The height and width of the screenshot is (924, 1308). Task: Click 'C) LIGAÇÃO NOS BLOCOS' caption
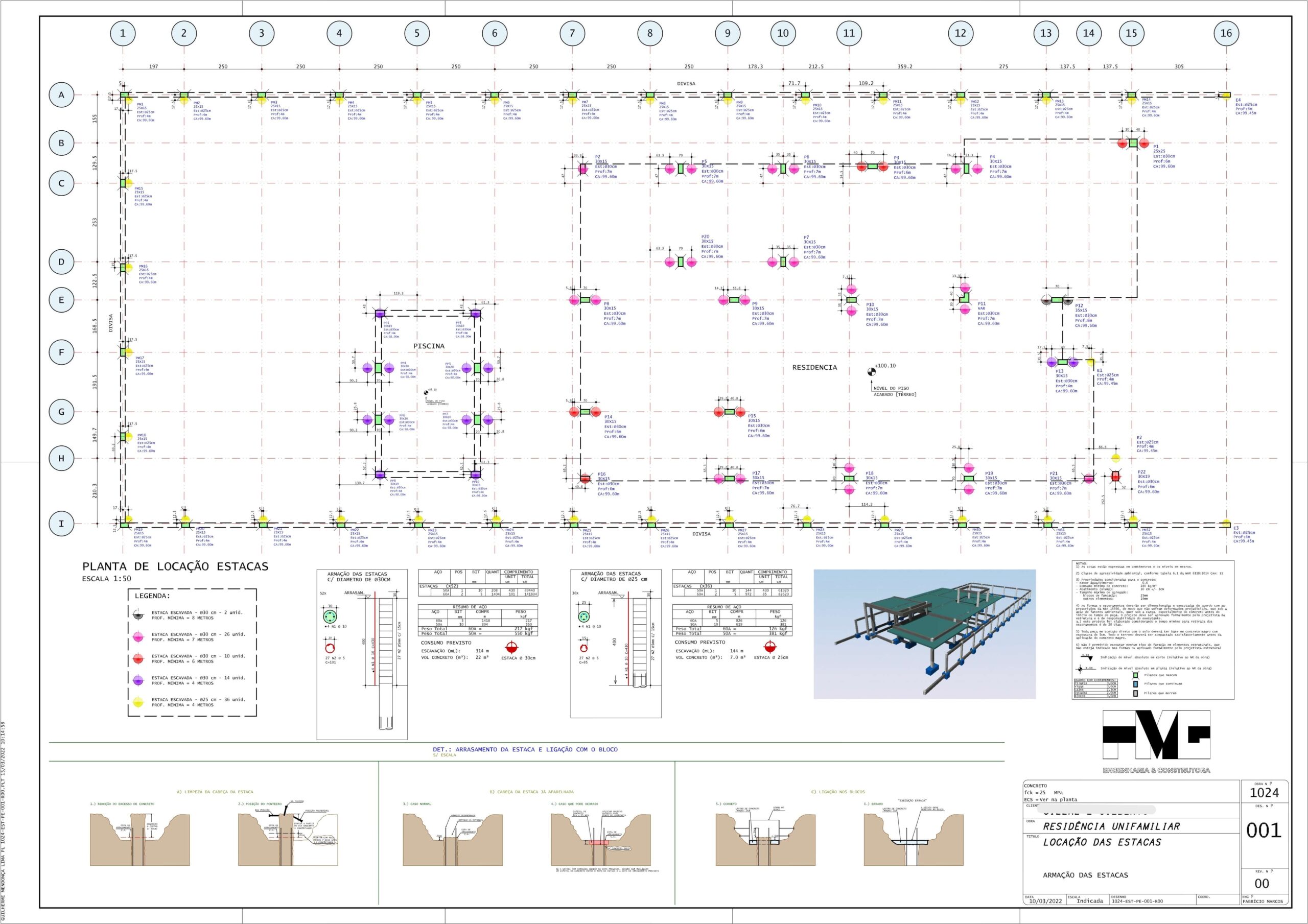click(838, 792)
